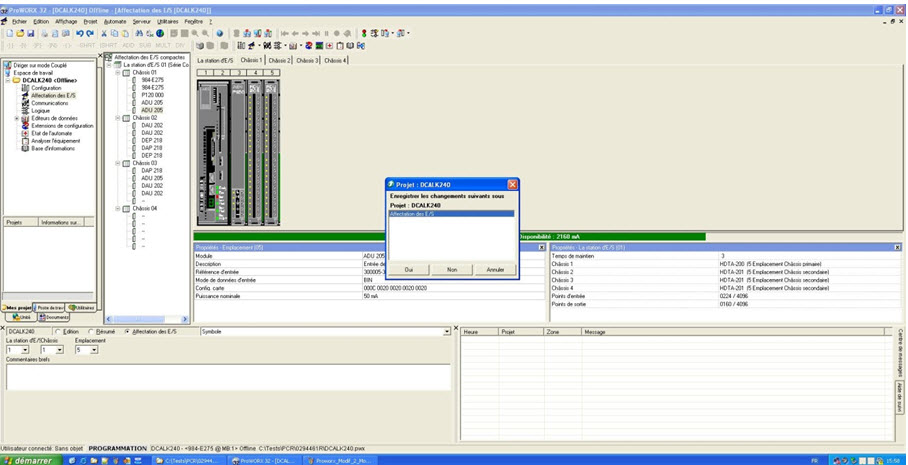This screenshot has width=908, height=465.
Task: Collapse the Châssis 02 tree node
Action: 118,118
